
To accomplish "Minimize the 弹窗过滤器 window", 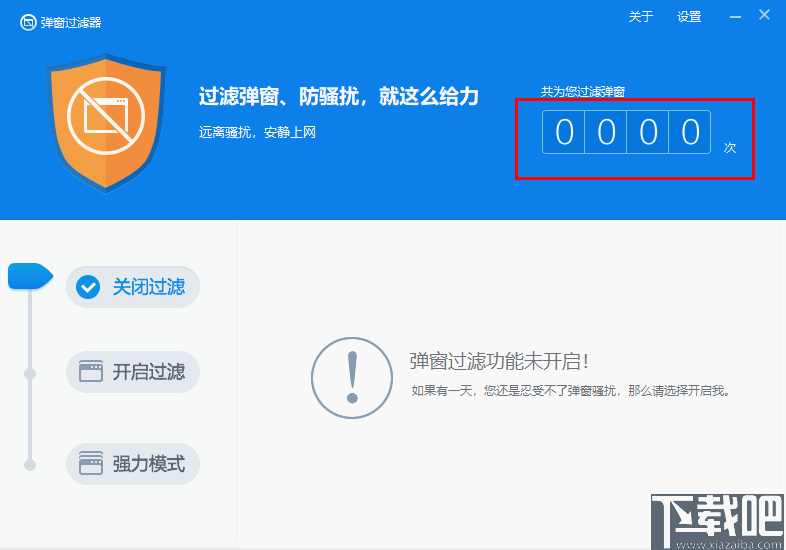I will click(735, 17).
